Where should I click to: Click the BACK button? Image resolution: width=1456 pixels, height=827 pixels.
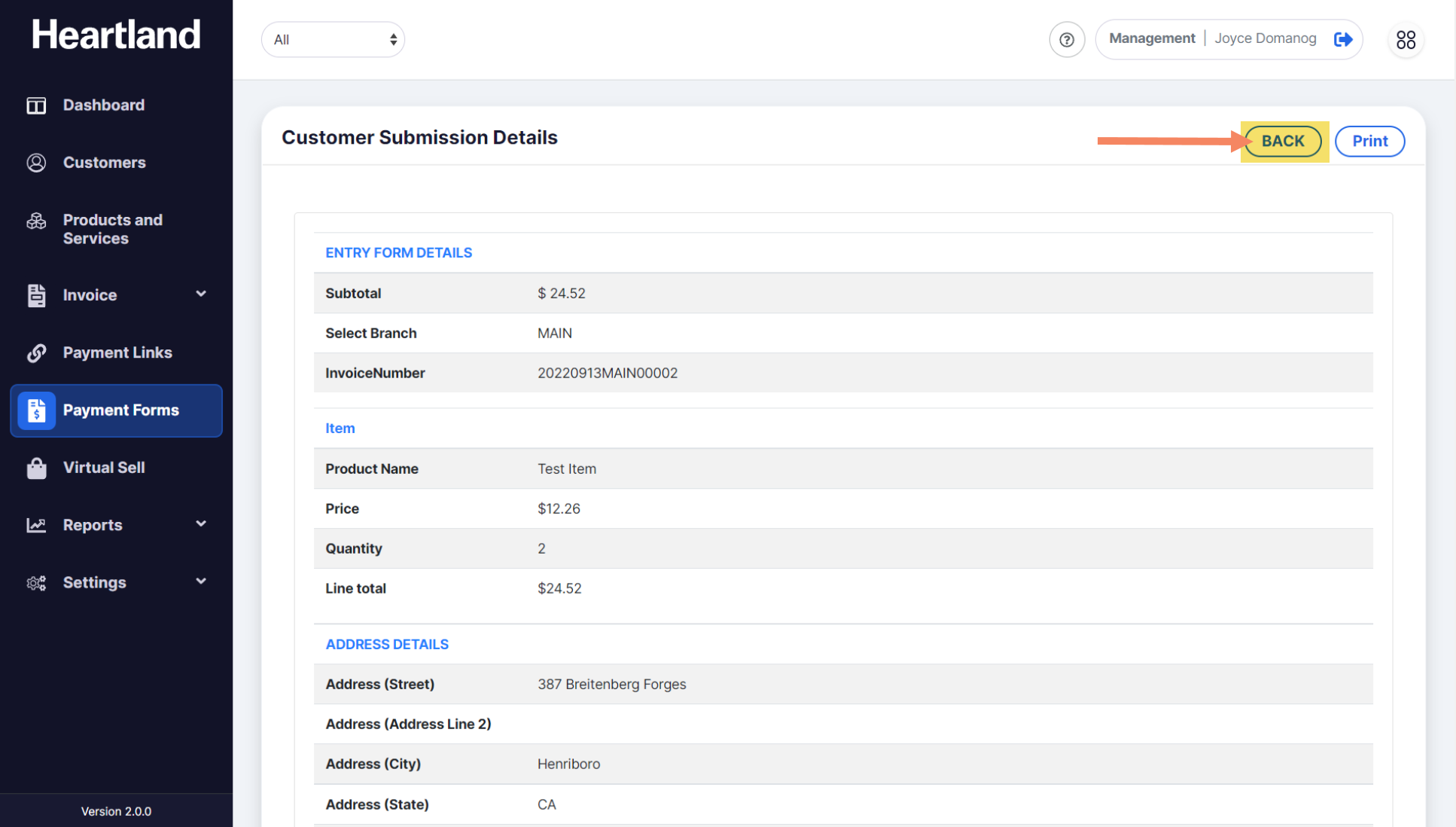click(x=1283, y=141)
